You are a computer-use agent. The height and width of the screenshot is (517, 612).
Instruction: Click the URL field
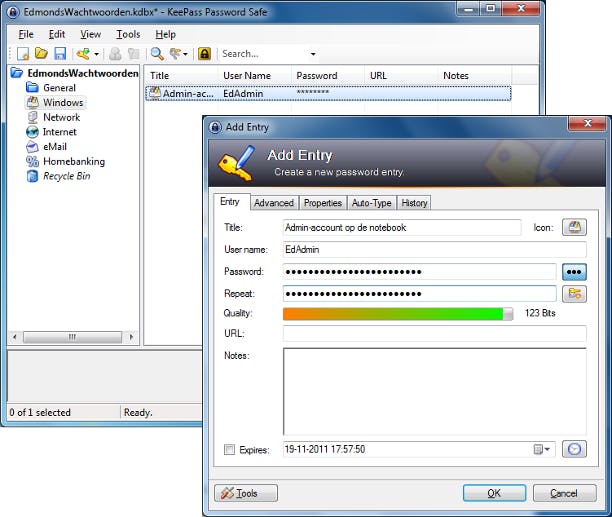tap(434, 334)
